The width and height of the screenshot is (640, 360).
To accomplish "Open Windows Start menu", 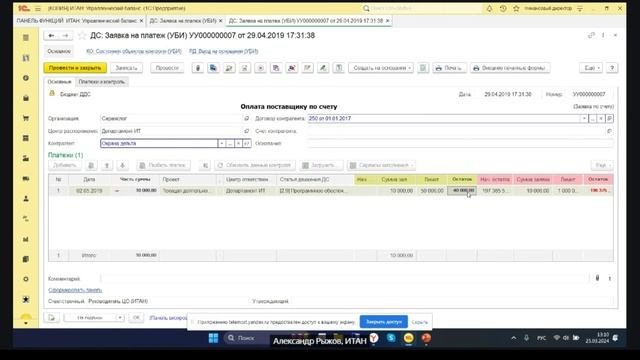I will click(x=213, y=338).
